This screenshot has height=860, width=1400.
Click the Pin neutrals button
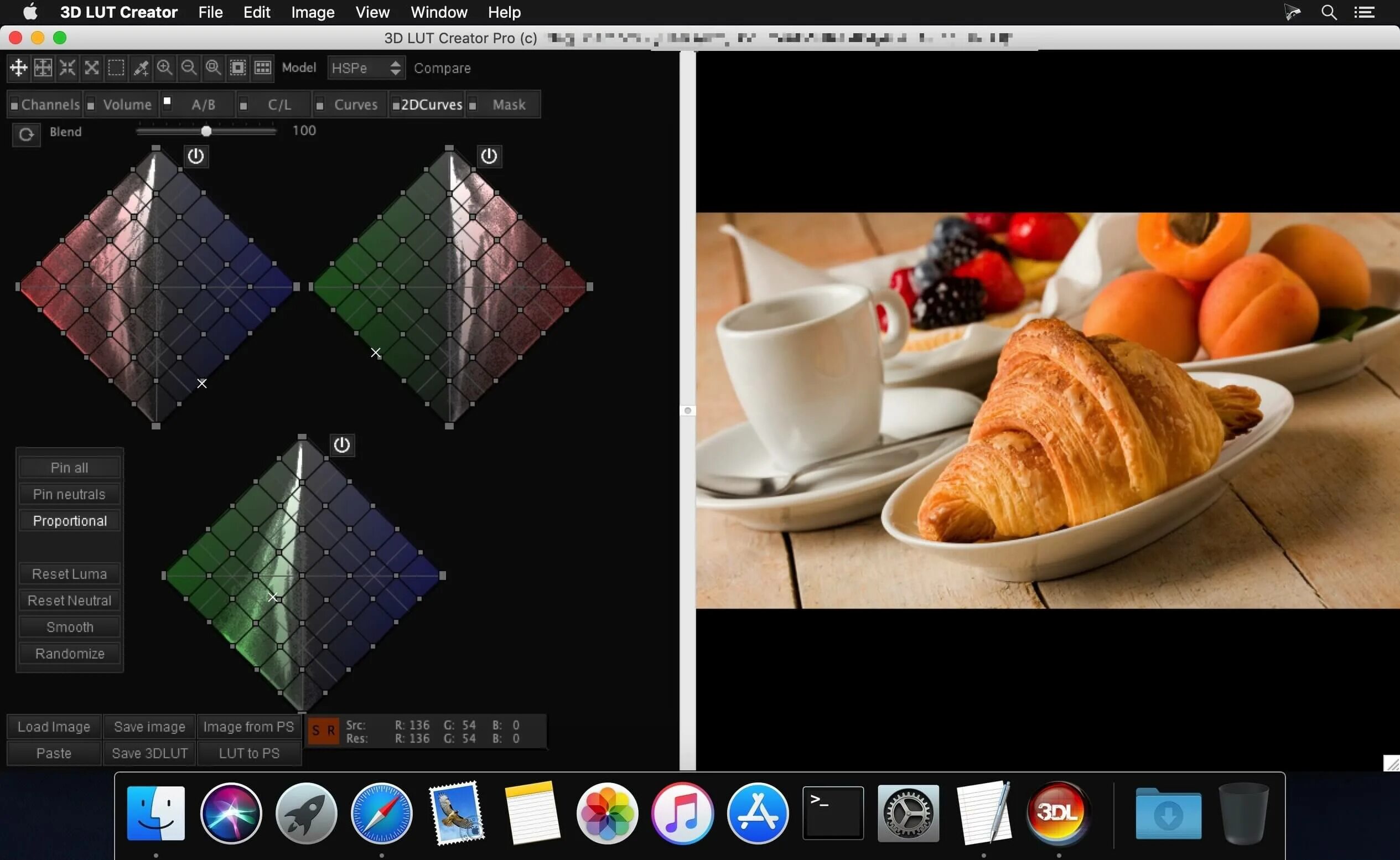tap(69, 494)
